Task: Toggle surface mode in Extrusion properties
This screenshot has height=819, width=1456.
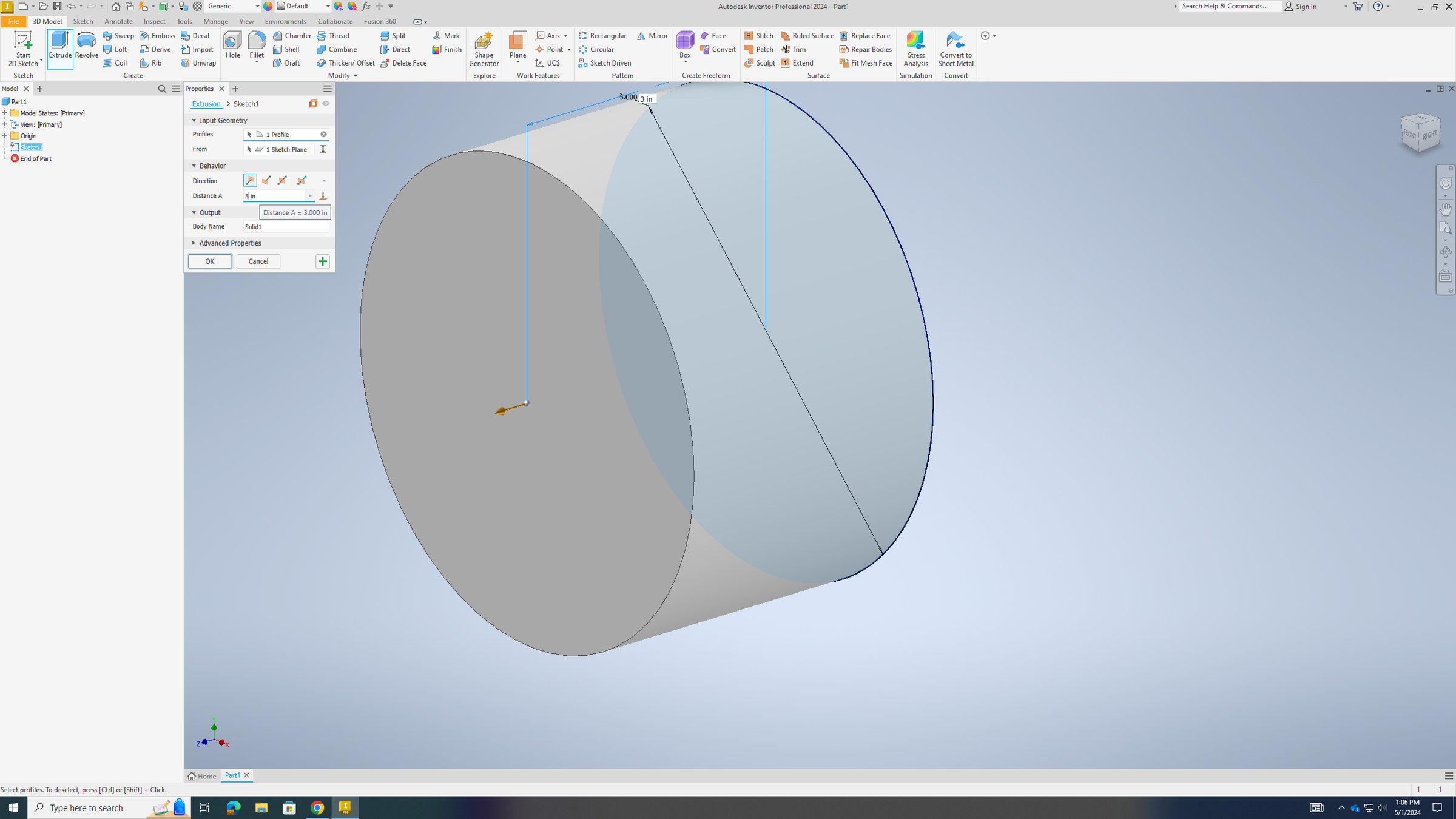Action: 313,104
